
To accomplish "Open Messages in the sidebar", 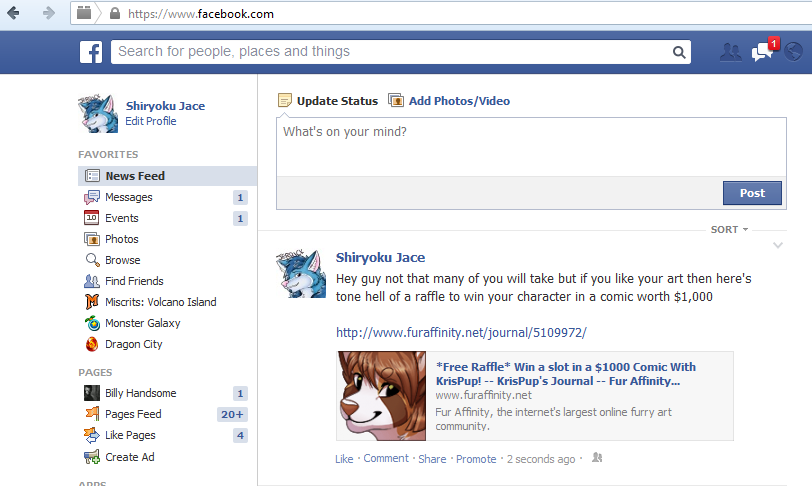I will [x=128, y=197].
